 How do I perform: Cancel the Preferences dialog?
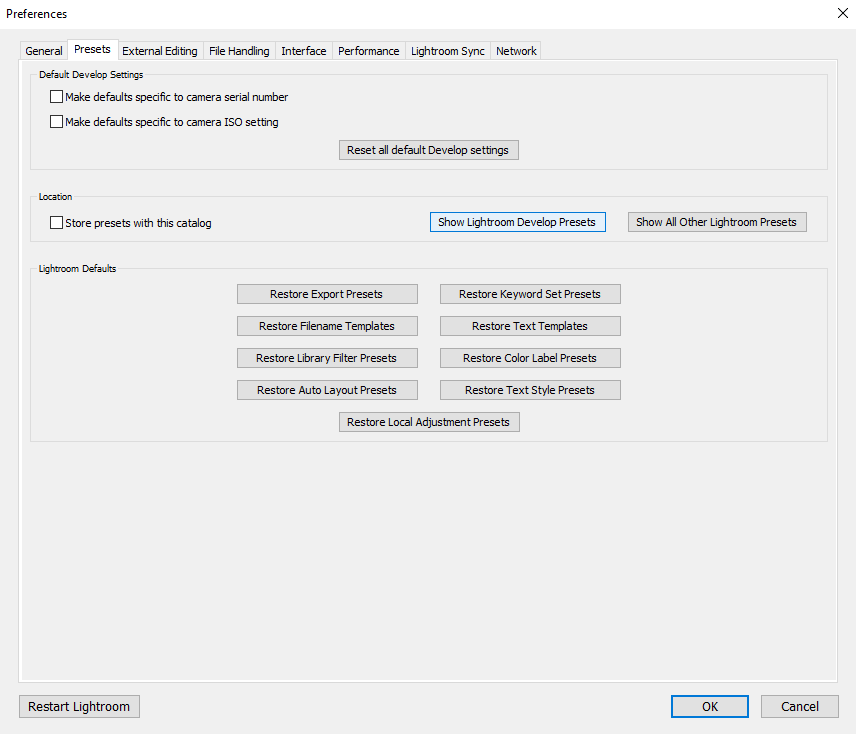pyautogui.click(x=800, y=706)
